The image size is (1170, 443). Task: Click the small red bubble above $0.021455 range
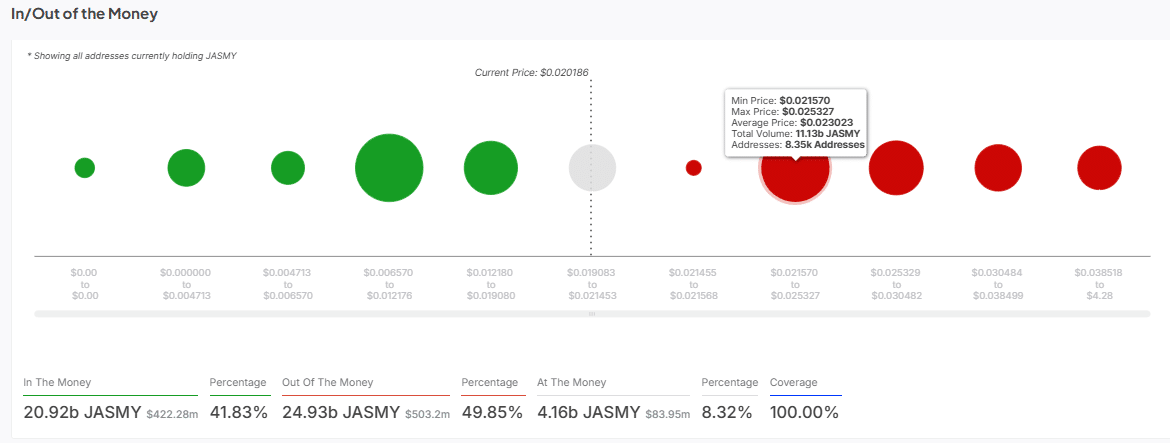[693, 168]
